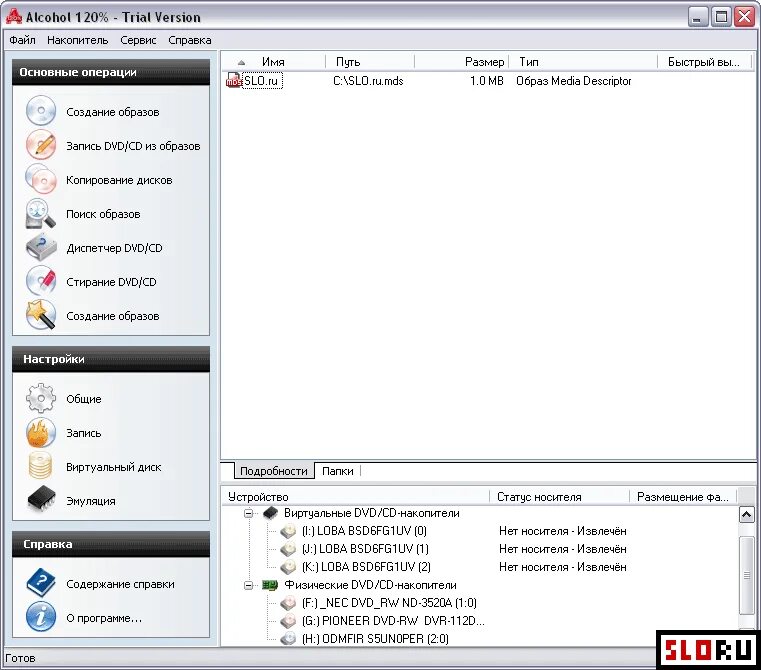Click the first Создание образов disc icon
Screen dimensions: 761x670
tap(41, 111)
